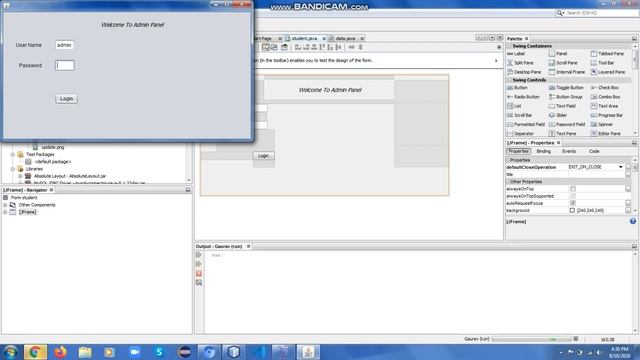This screenshot has width=640, height=360.
Task: Select Combo Box in the Palette
Action: [x=605, y=97]
